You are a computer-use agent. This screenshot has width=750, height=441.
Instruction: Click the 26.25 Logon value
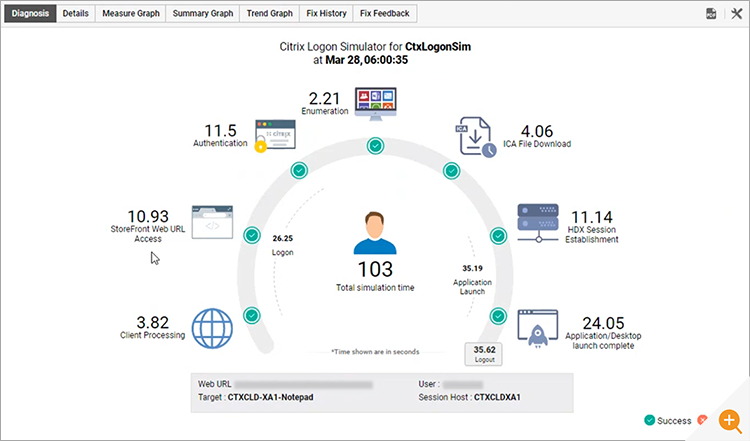[283, 238]
